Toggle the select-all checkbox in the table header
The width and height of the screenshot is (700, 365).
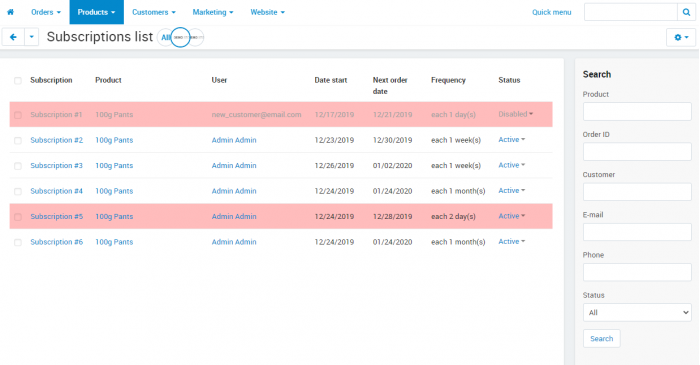pyautogui.click(x=18, y=81)
